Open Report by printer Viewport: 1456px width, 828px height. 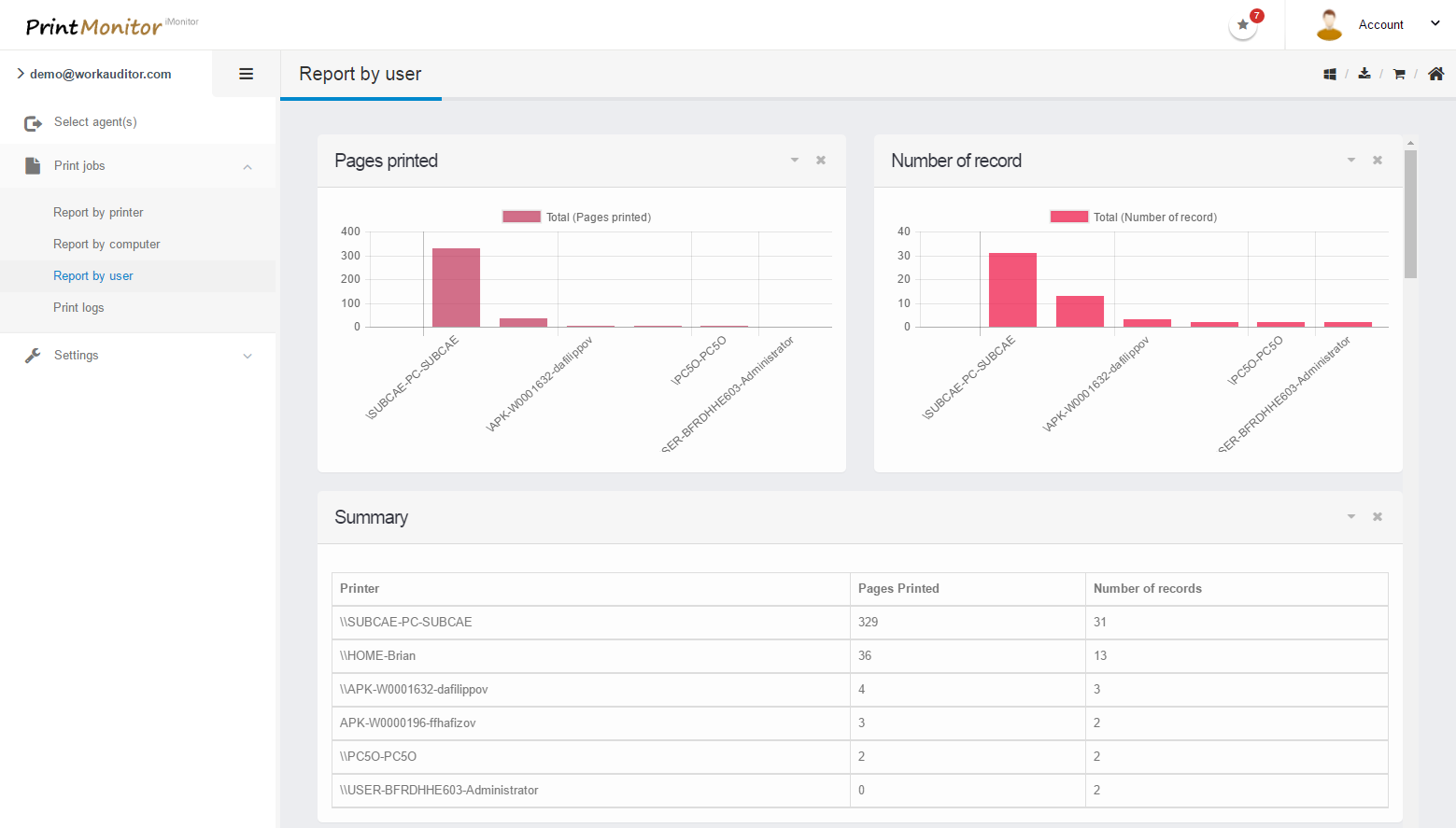pos(98,213)
